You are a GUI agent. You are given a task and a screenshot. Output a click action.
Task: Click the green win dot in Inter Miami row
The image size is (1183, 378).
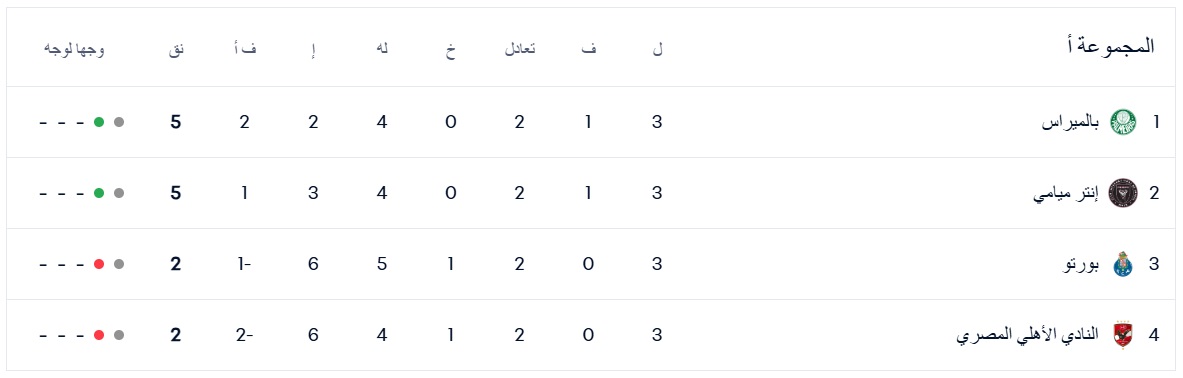[99, 193]
